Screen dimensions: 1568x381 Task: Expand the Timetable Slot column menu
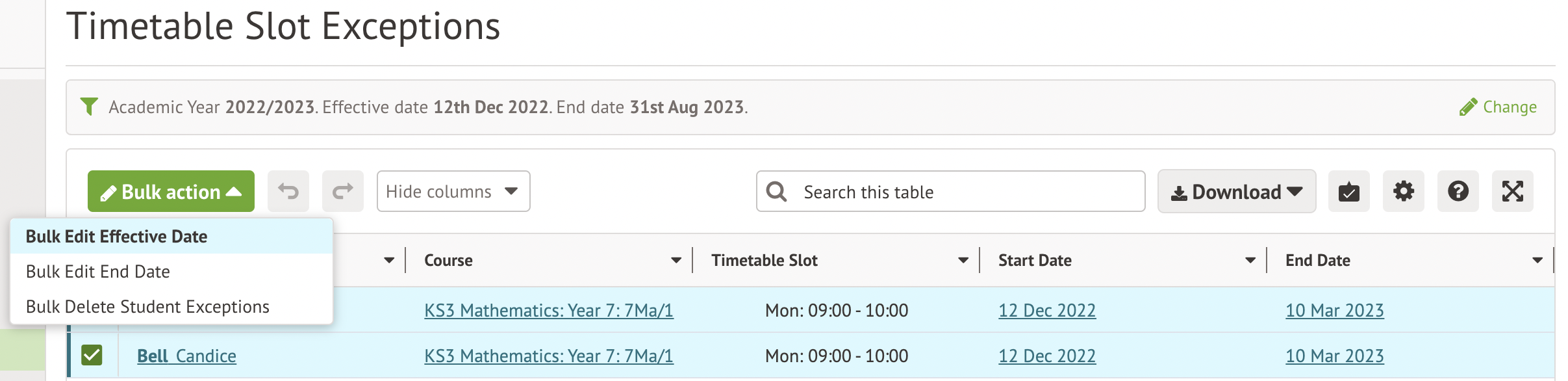[x=963, y=260]
